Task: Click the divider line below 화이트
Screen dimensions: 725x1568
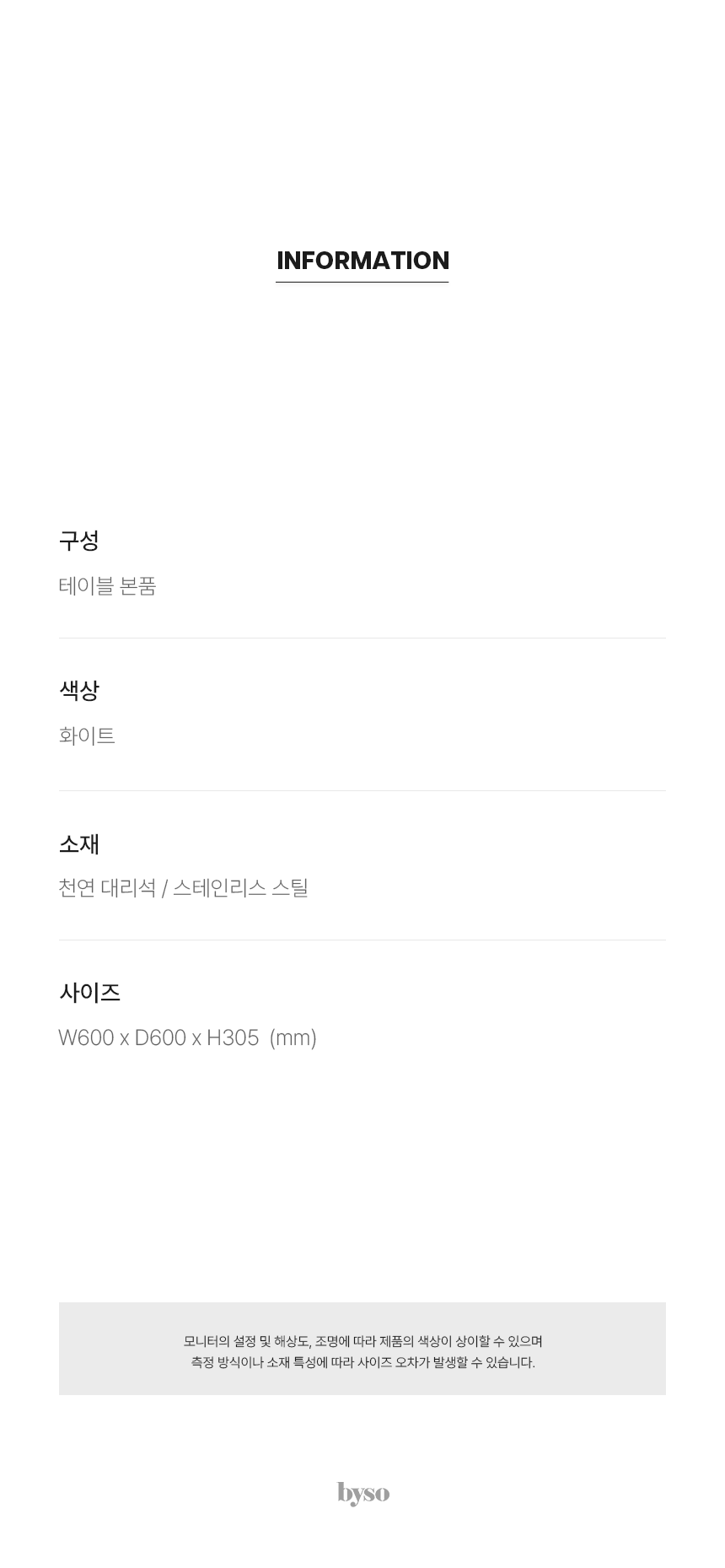Action: pyautogui.click(x=362, y=790)
